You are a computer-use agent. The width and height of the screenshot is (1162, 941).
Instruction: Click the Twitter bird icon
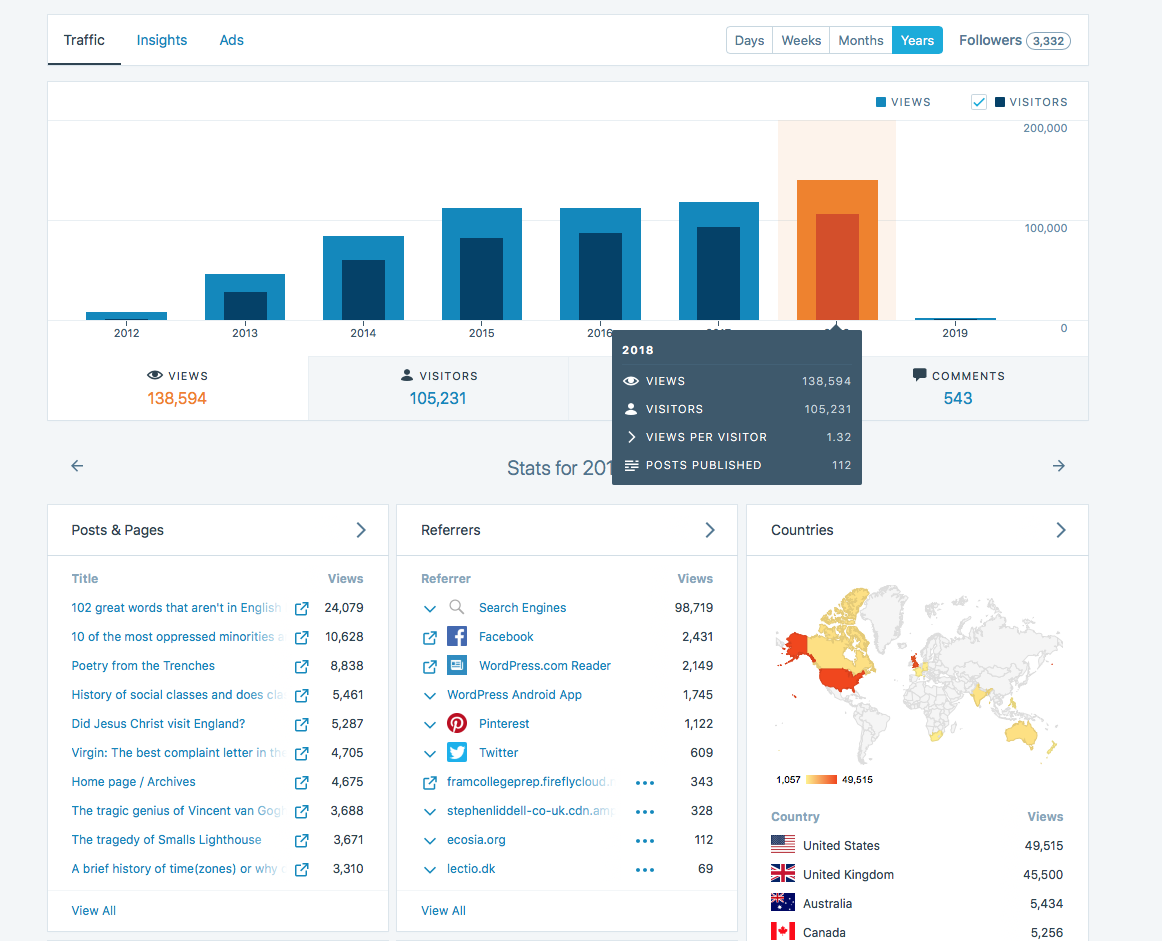[457, 753]
